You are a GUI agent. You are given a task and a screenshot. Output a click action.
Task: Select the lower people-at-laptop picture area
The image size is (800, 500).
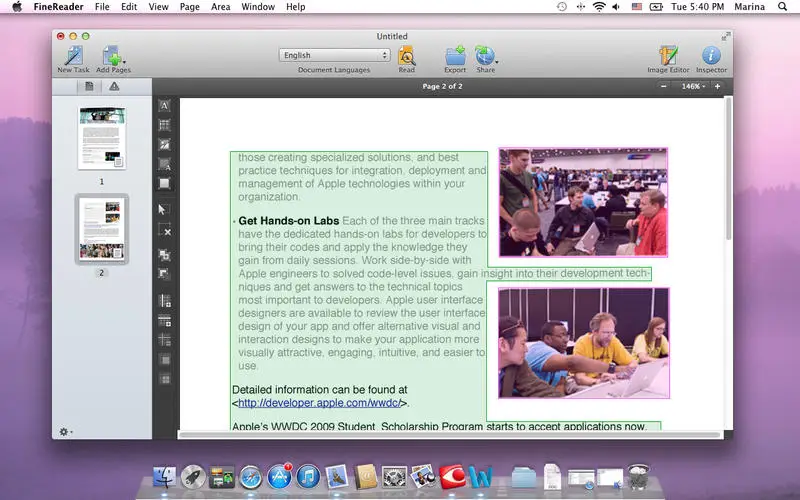click(584, 343)
